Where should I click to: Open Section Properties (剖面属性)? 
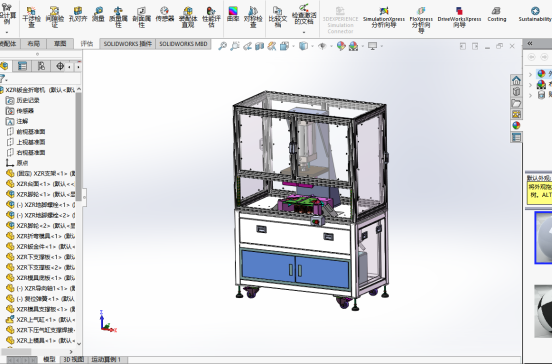142,16
